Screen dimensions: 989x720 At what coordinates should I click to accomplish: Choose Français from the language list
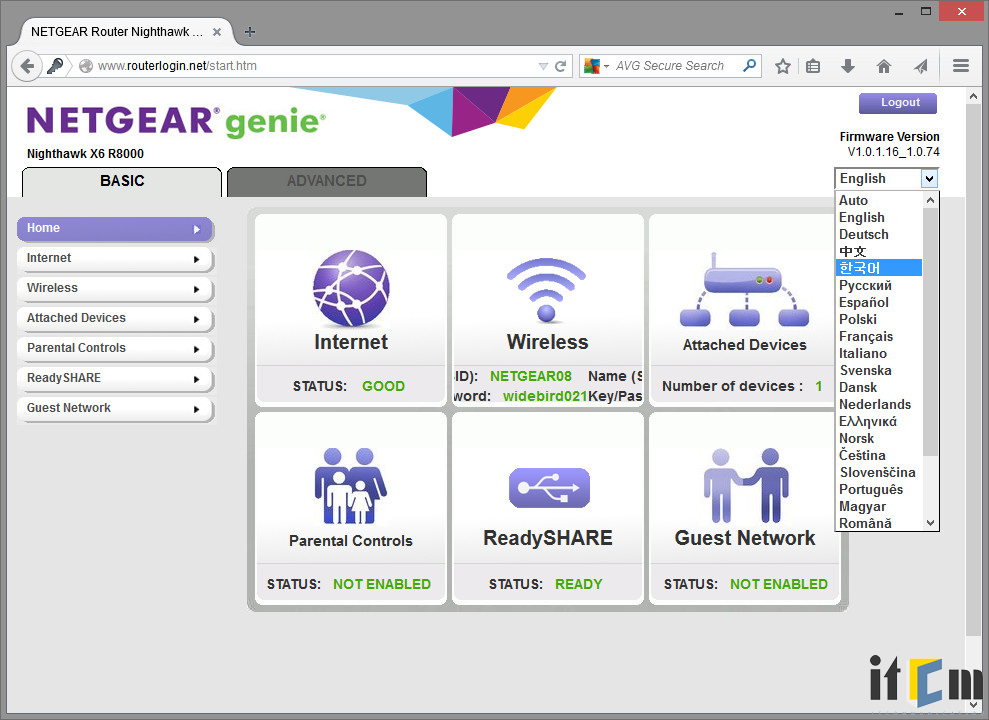[x=879, y=337]
